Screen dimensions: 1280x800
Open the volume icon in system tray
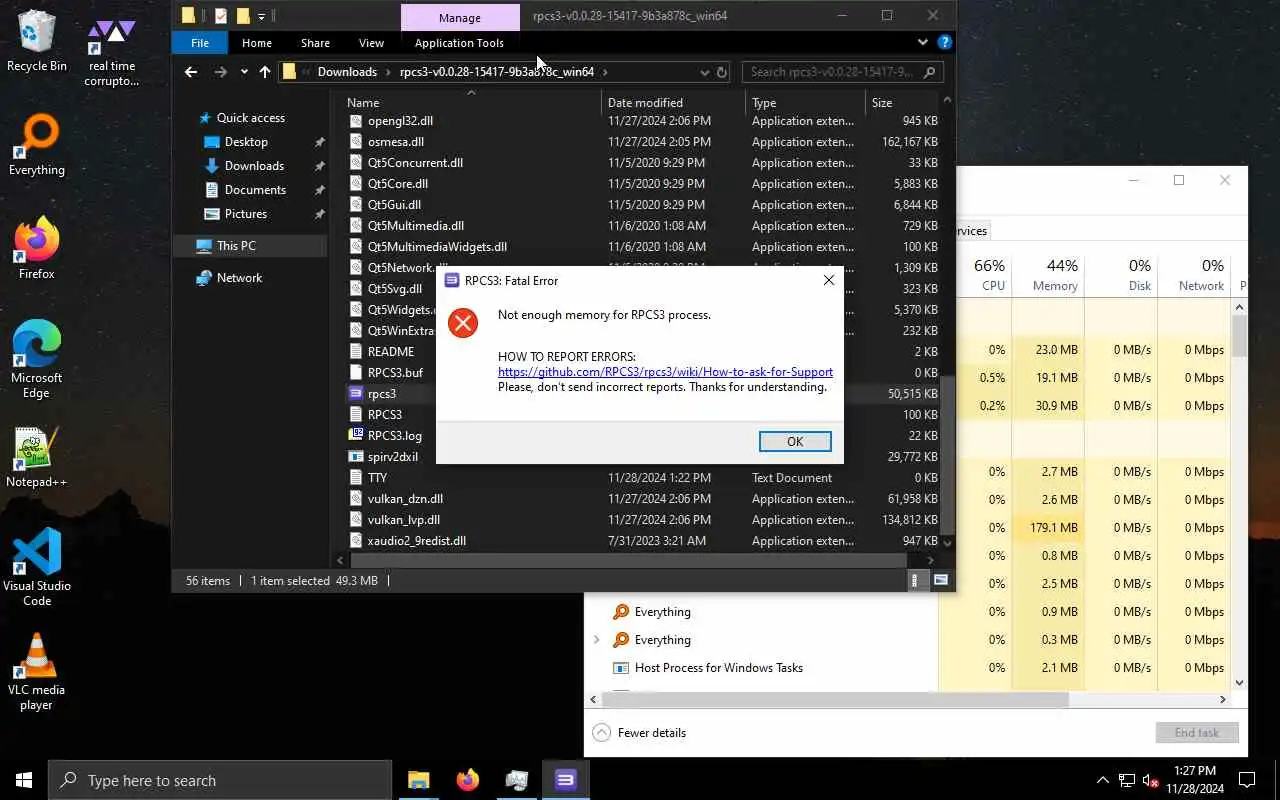(1151, 780)
